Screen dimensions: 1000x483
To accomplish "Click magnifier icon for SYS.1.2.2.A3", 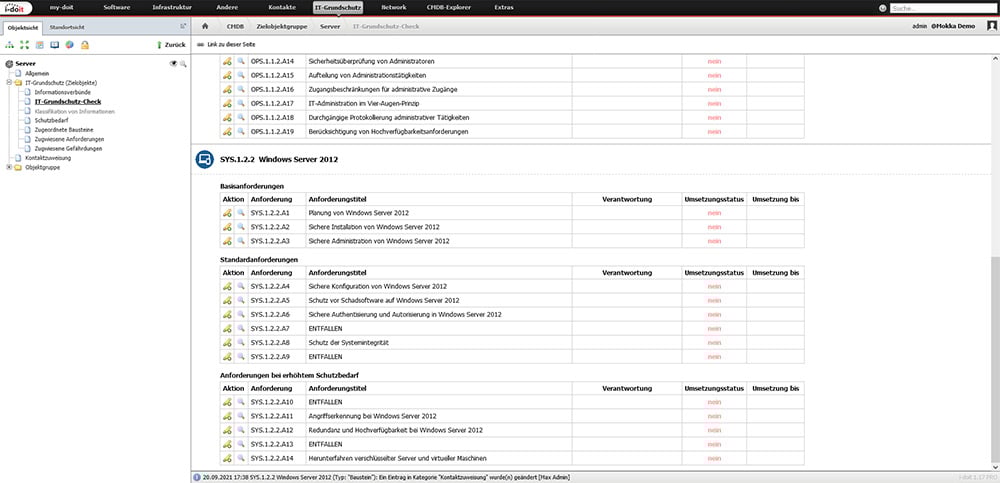I will coord(241,241).
